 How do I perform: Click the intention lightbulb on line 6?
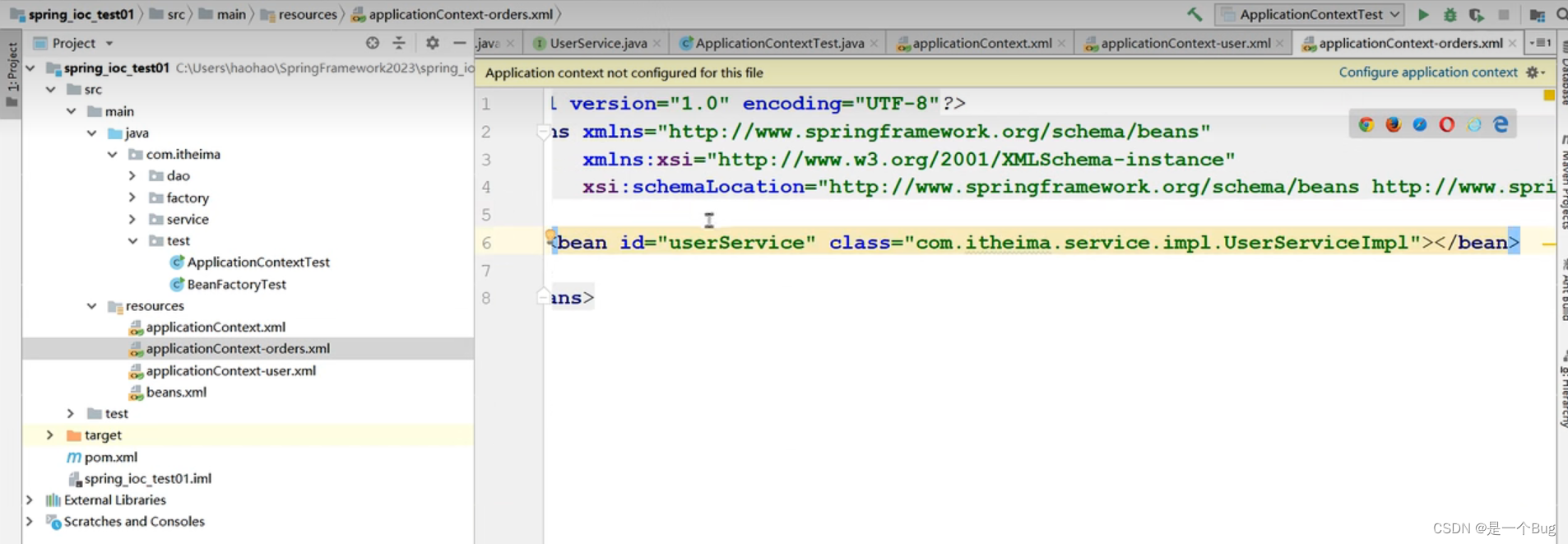(550, 237)
